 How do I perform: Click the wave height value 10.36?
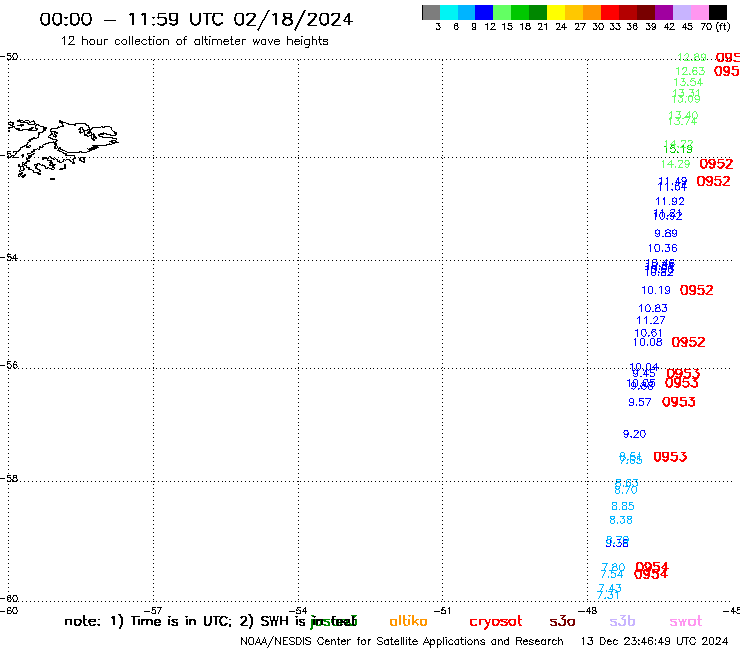click(x=663, y=248)
